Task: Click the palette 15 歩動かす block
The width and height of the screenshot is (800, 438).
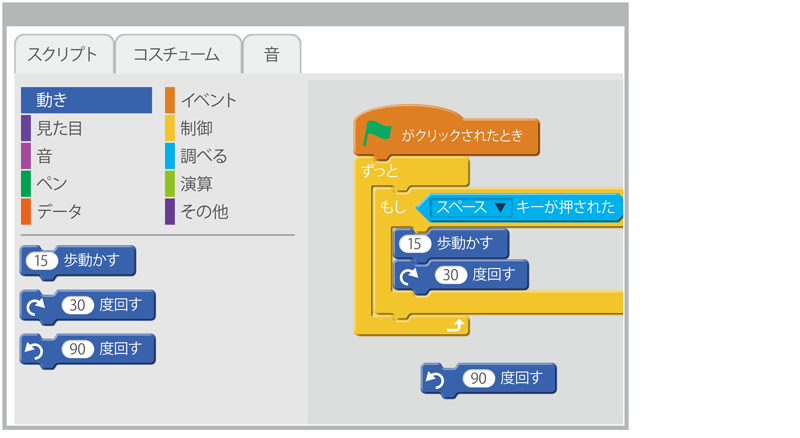Action: [78, 262]
